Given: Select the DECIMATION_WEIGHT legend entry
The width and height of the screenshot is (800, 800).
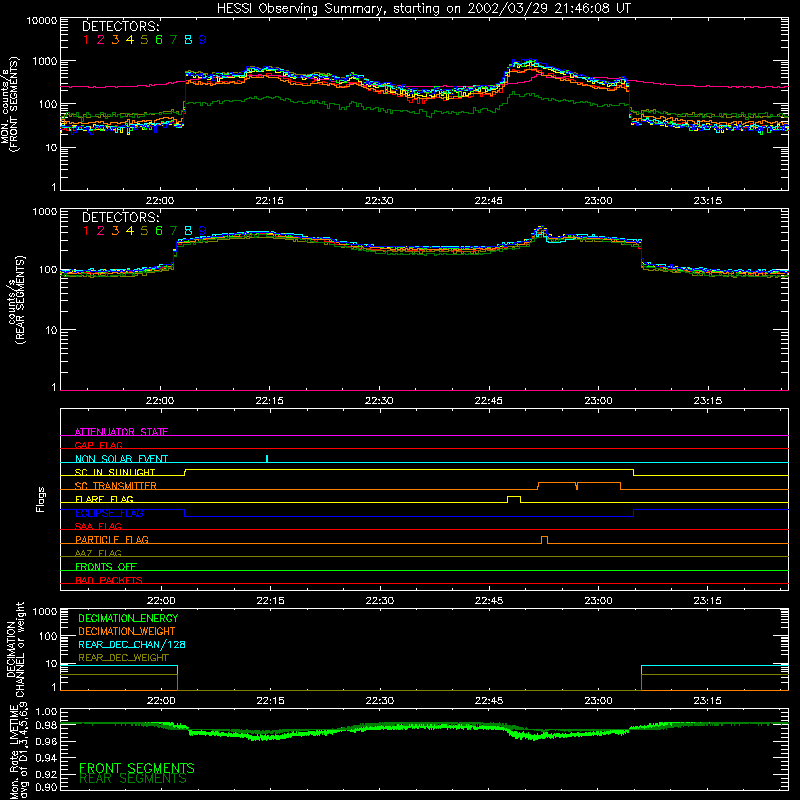Looking at the screenshot, I should (x=127, y=631).
